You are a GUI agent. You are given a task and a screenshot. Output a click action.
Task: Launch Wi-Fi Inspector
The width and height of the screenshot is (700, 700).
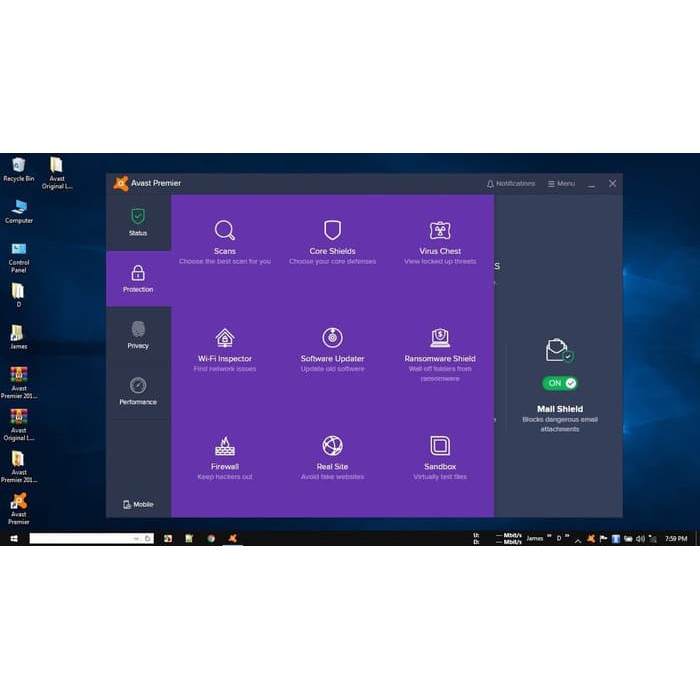pos(225,350)
